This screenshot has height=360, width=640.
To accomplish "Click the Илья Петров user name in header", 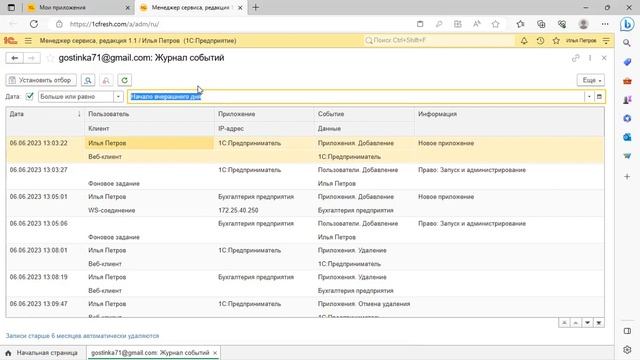I will 581,40.
